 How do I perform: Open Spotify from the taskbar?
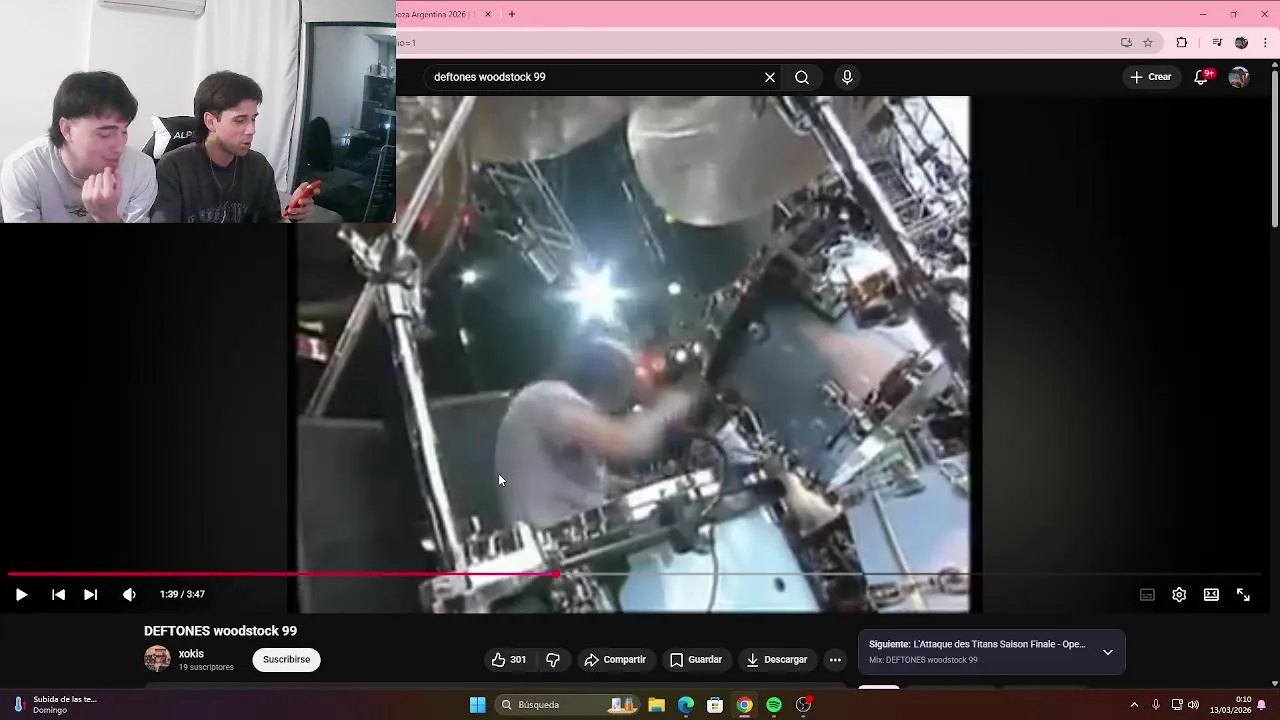[x=774, y=705]
